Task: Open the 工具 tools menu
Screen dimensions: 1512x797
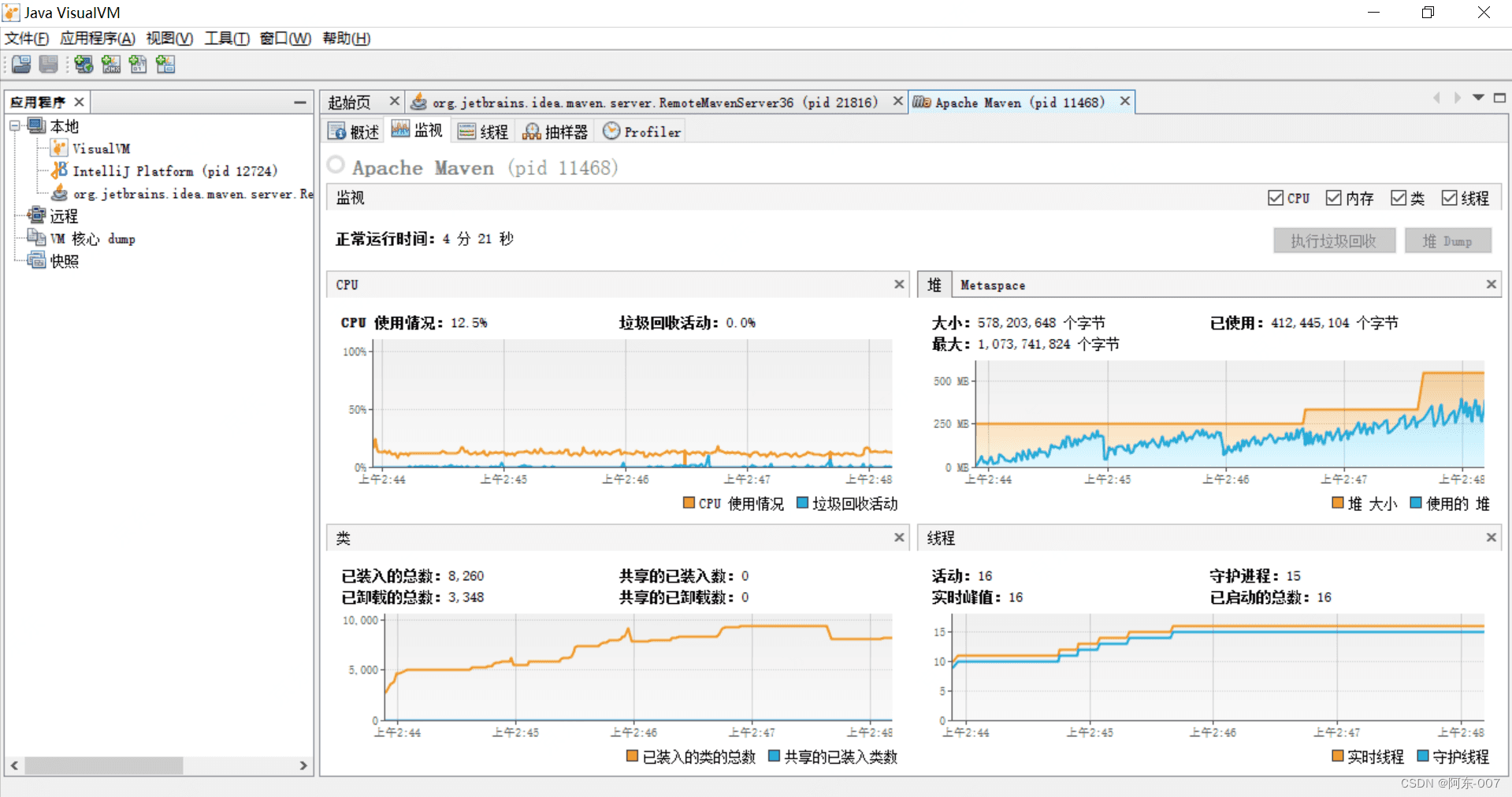Action: tap(227, 38)
